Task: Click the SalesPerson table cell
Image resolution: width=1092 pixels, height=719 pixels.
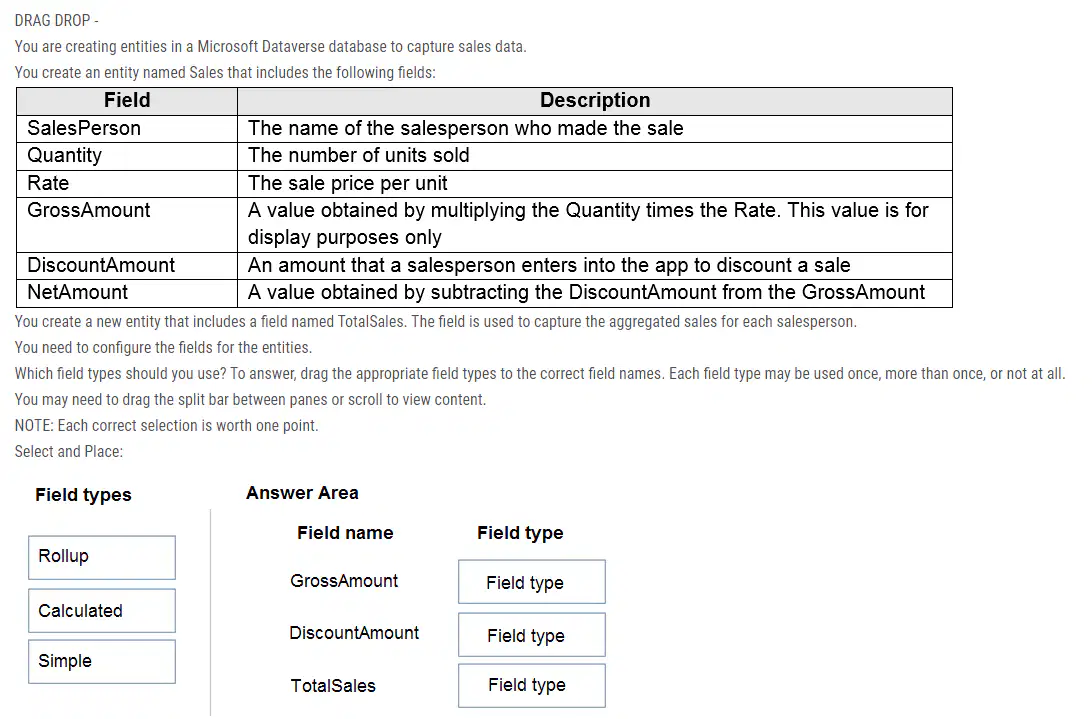Action: point(127,129)
